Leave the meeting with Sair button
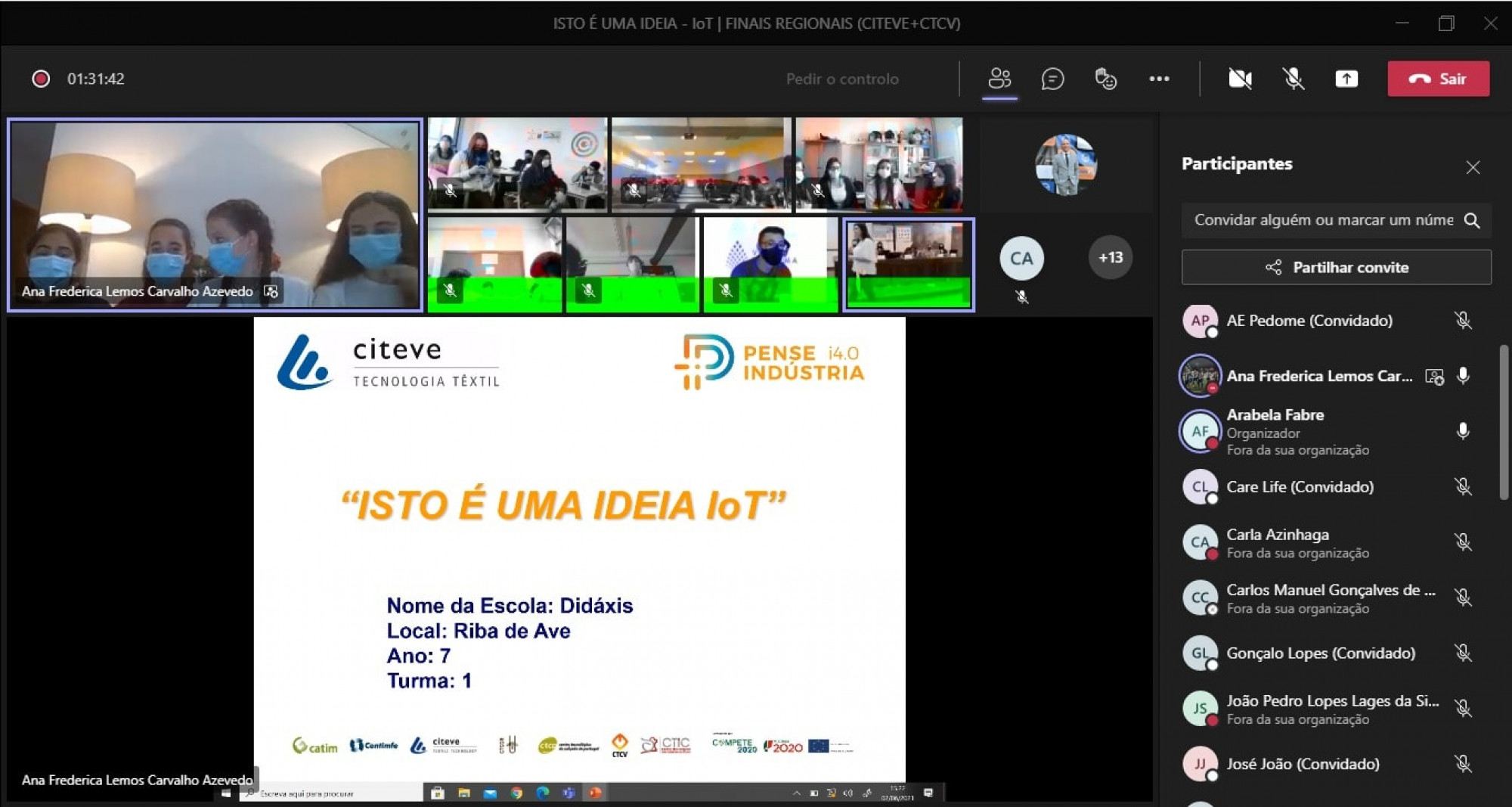Viewport: 1512px width, 807px height. tap(1438, 79)
